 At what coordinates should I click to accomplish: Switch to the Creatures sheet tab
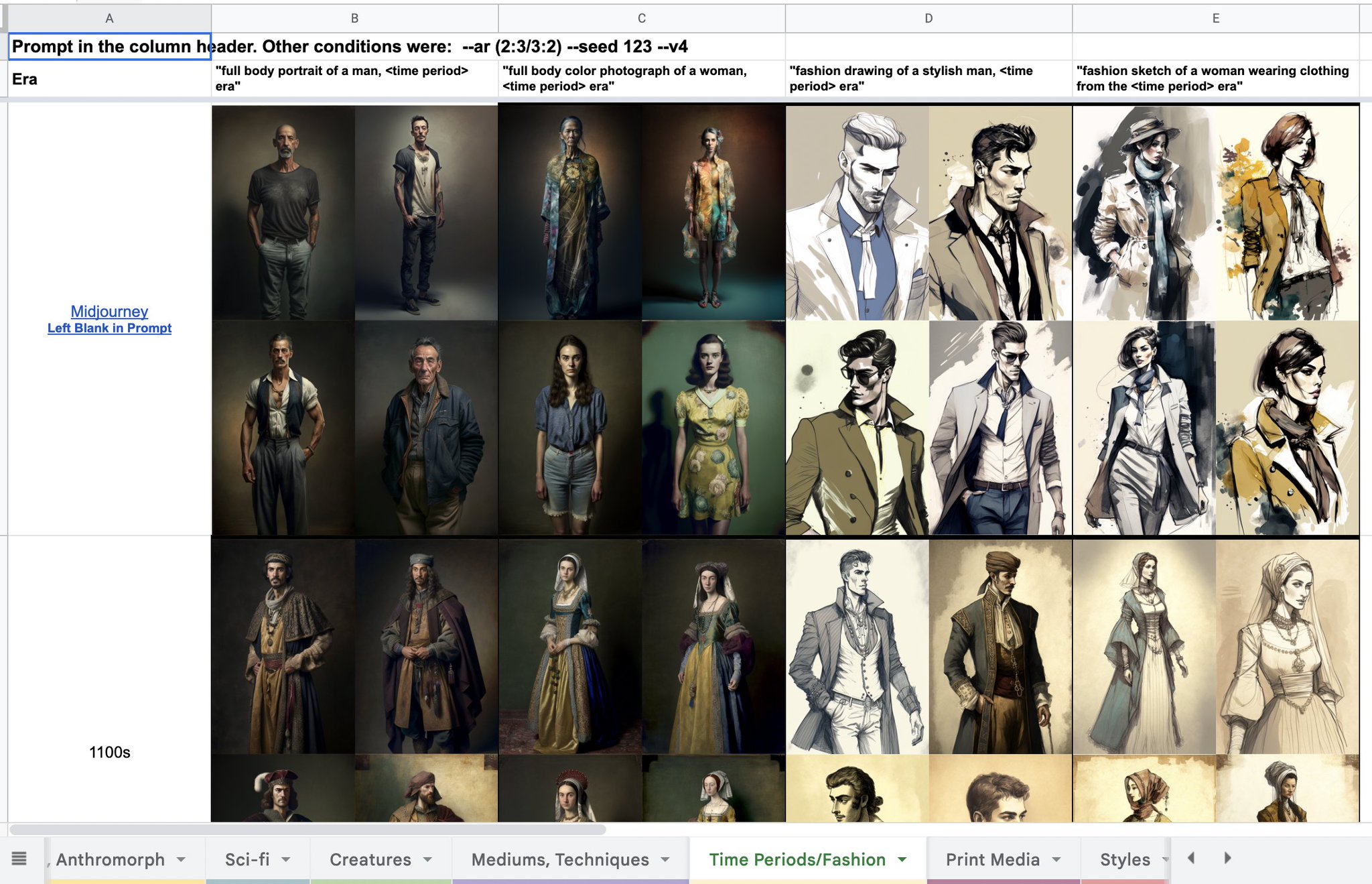(x=370, y=859)
